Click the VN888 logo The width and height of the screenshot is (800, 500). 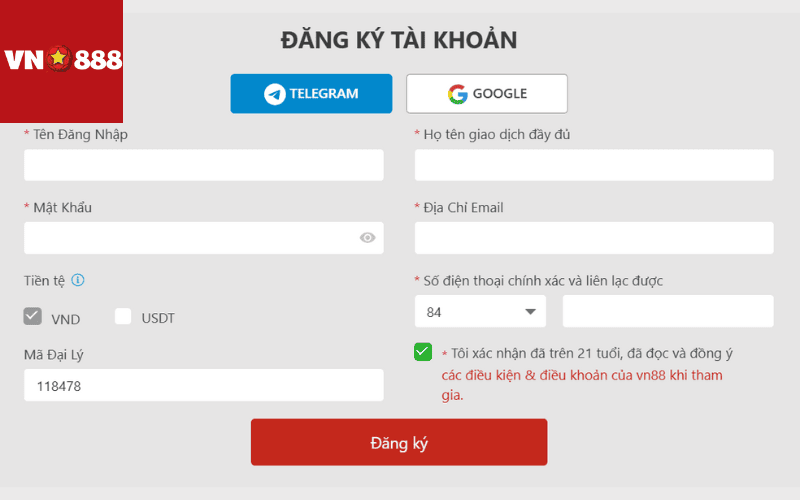61,61
